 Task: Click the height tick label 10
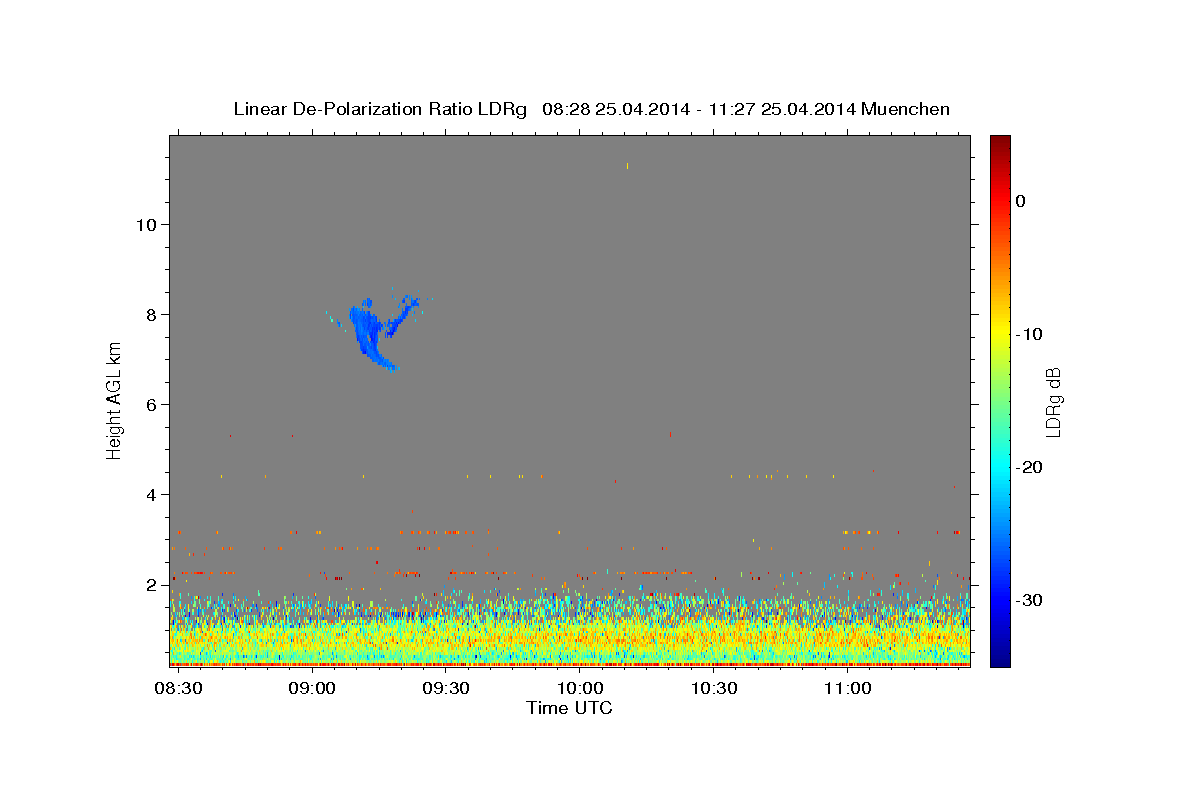click(146, 224)
